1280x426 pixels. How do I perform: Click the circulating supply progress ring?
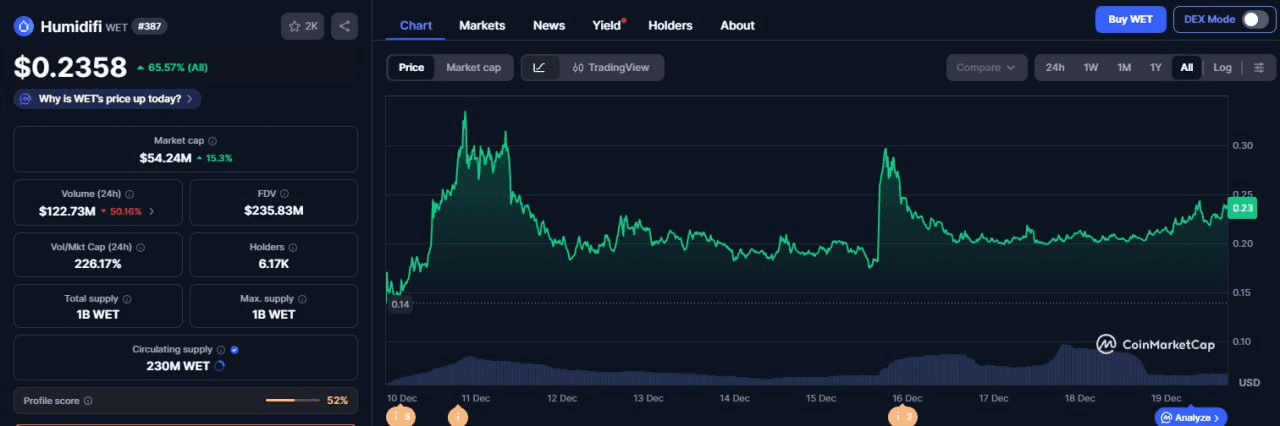click(x=220, y=366)
